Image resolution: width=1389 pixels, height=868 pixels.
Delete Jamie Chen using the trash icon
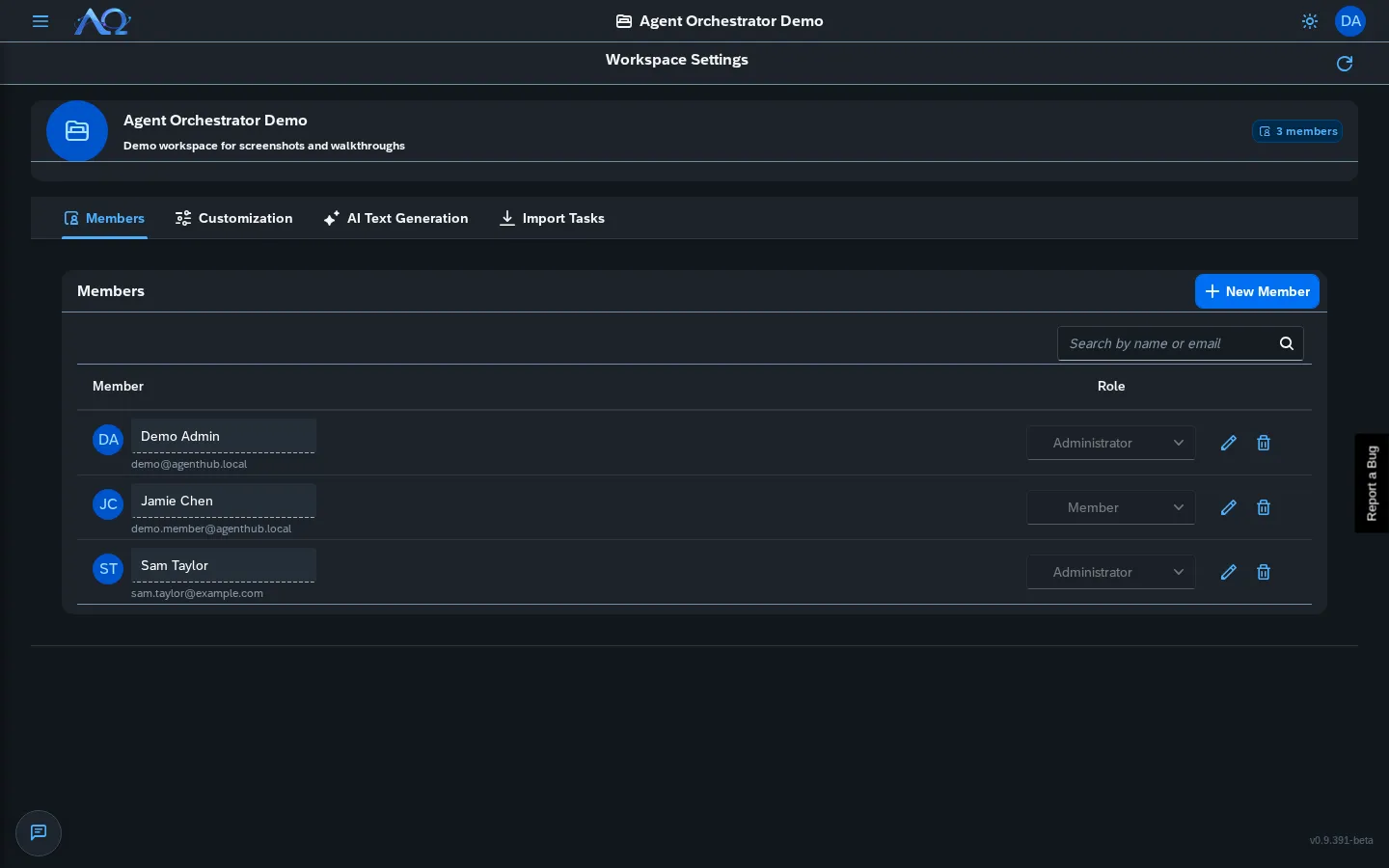(1264, 507)
